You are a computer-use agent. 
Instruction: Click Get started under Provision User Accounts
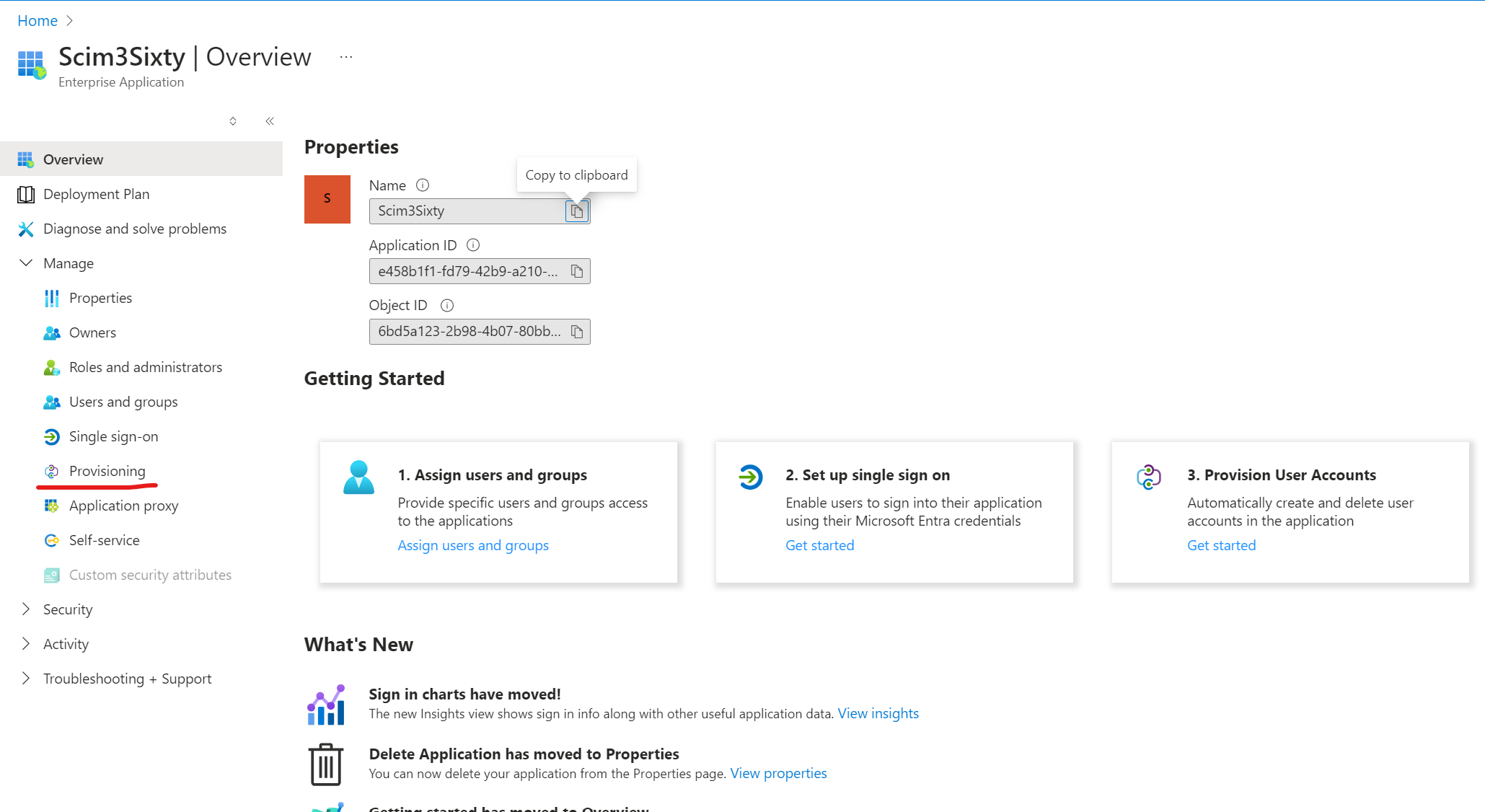click(1221, 546)
